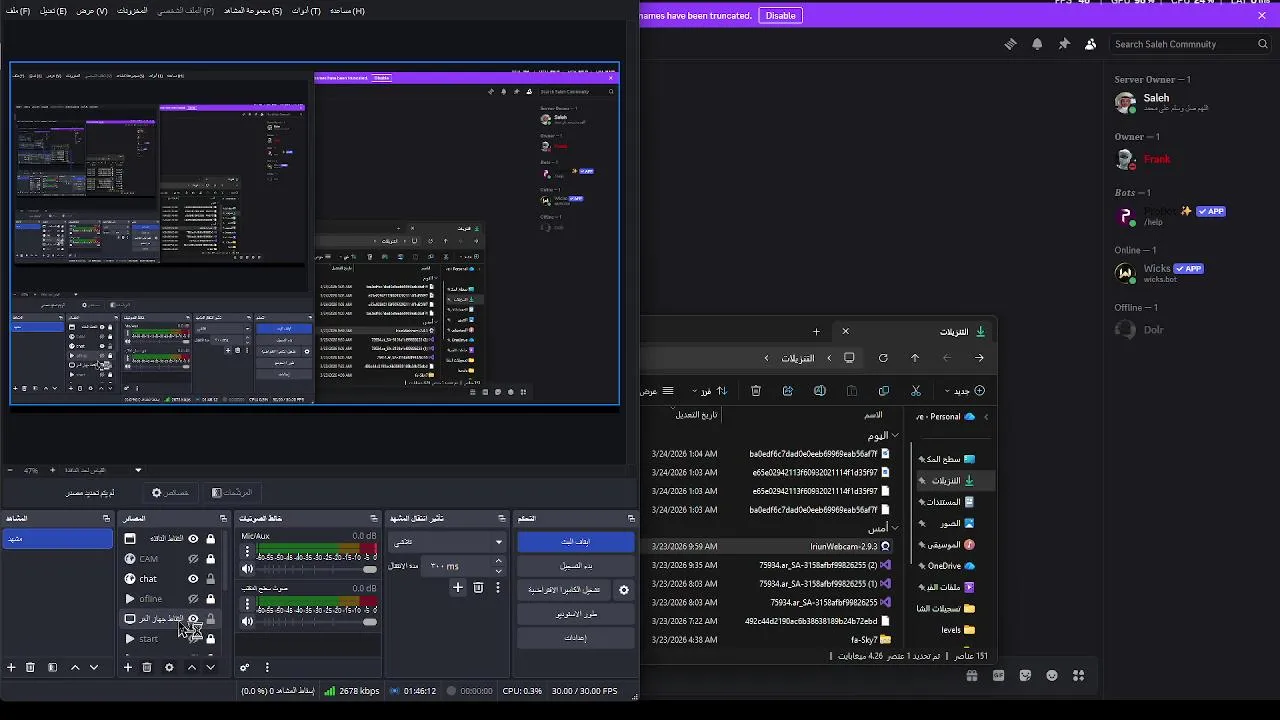Open audio mixer footer three-dot menu
The width and height of the screenshot is (1280, 720).
pos(267,667)
